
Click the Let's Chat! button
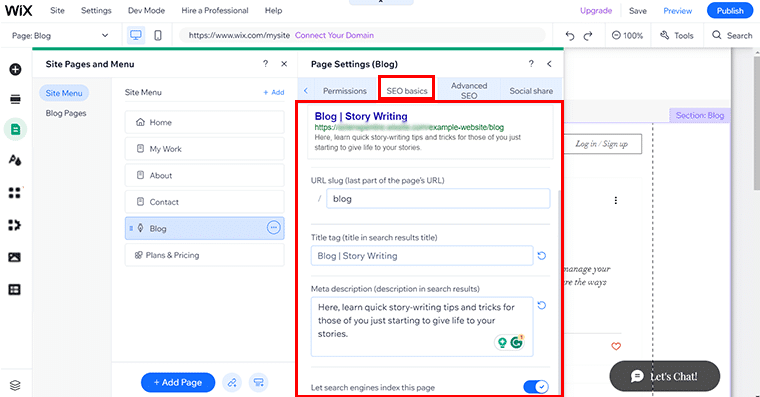click(x=665, y=376)
